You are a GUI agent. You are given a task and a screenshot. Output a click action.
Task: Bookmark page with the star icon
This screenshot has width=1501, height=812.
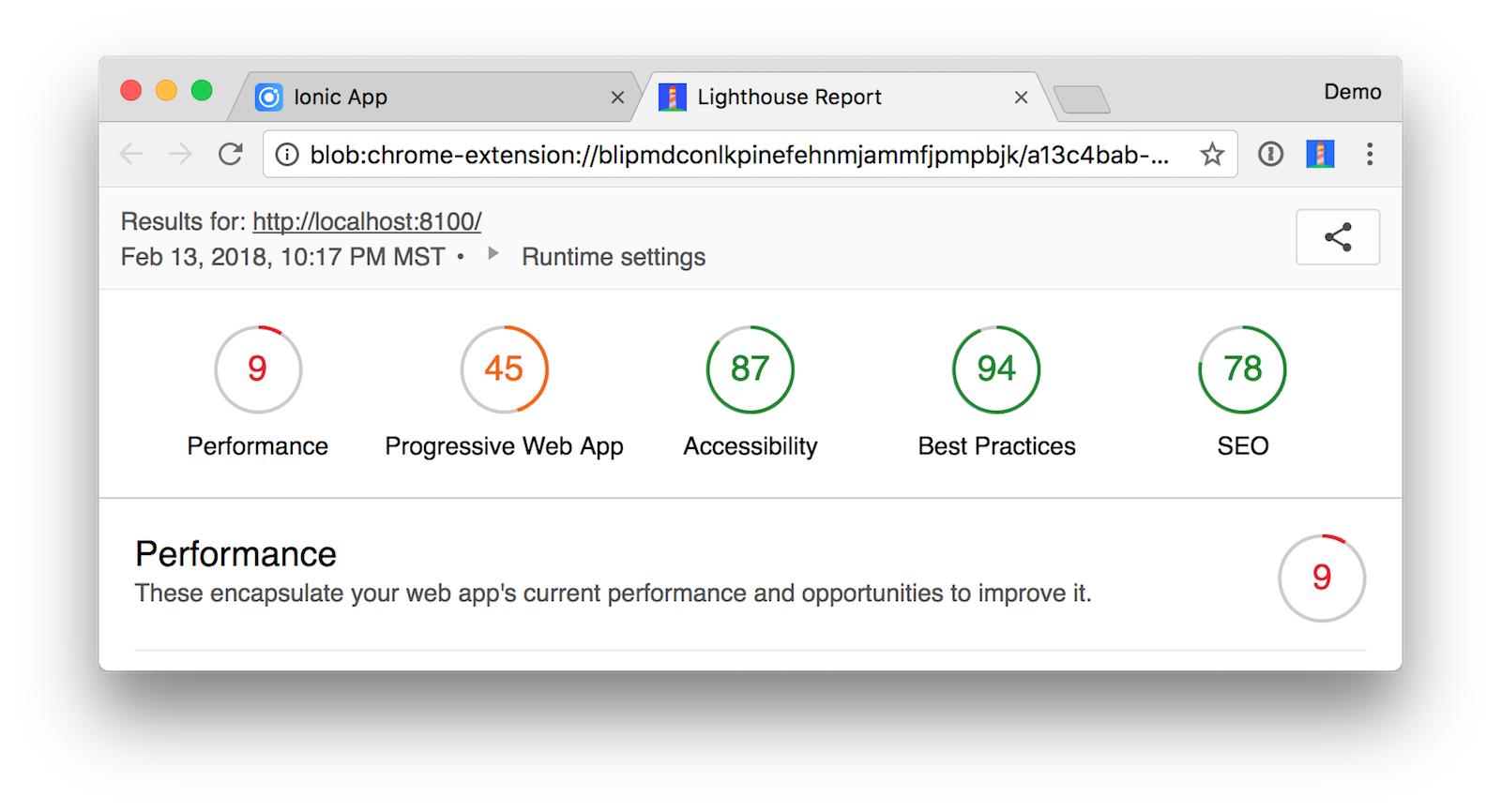[x=1212, y=154]
